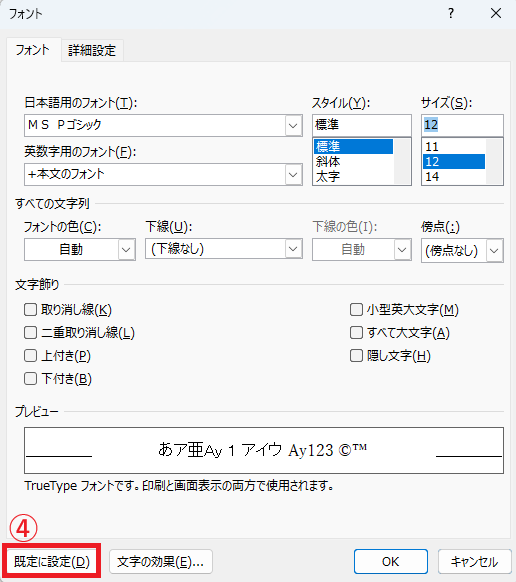
Task: Select size 14 in the list
Action: point(454,176)
